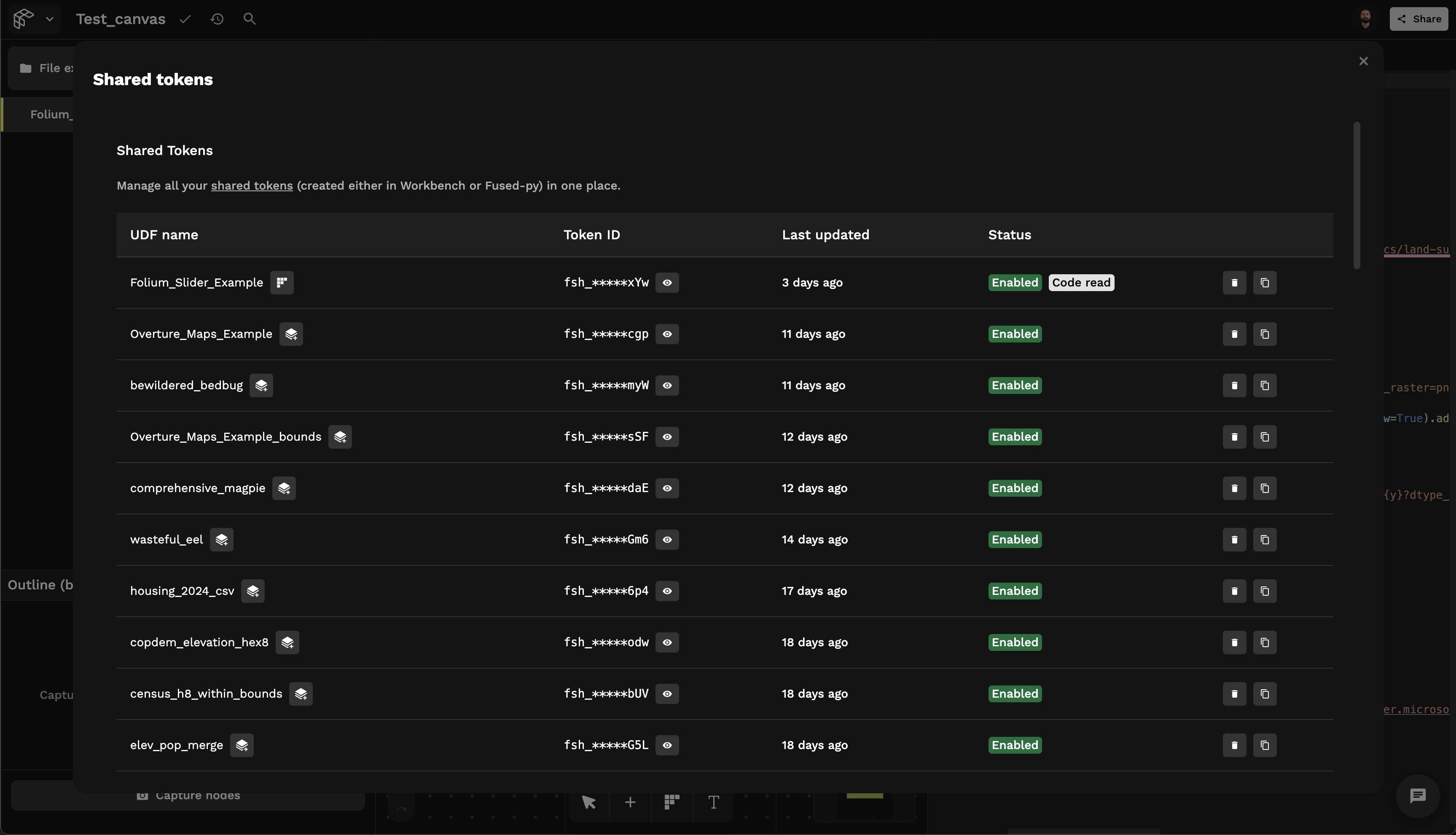Open the chat support bubble
1456x835 pixels.
point(1418,795)
